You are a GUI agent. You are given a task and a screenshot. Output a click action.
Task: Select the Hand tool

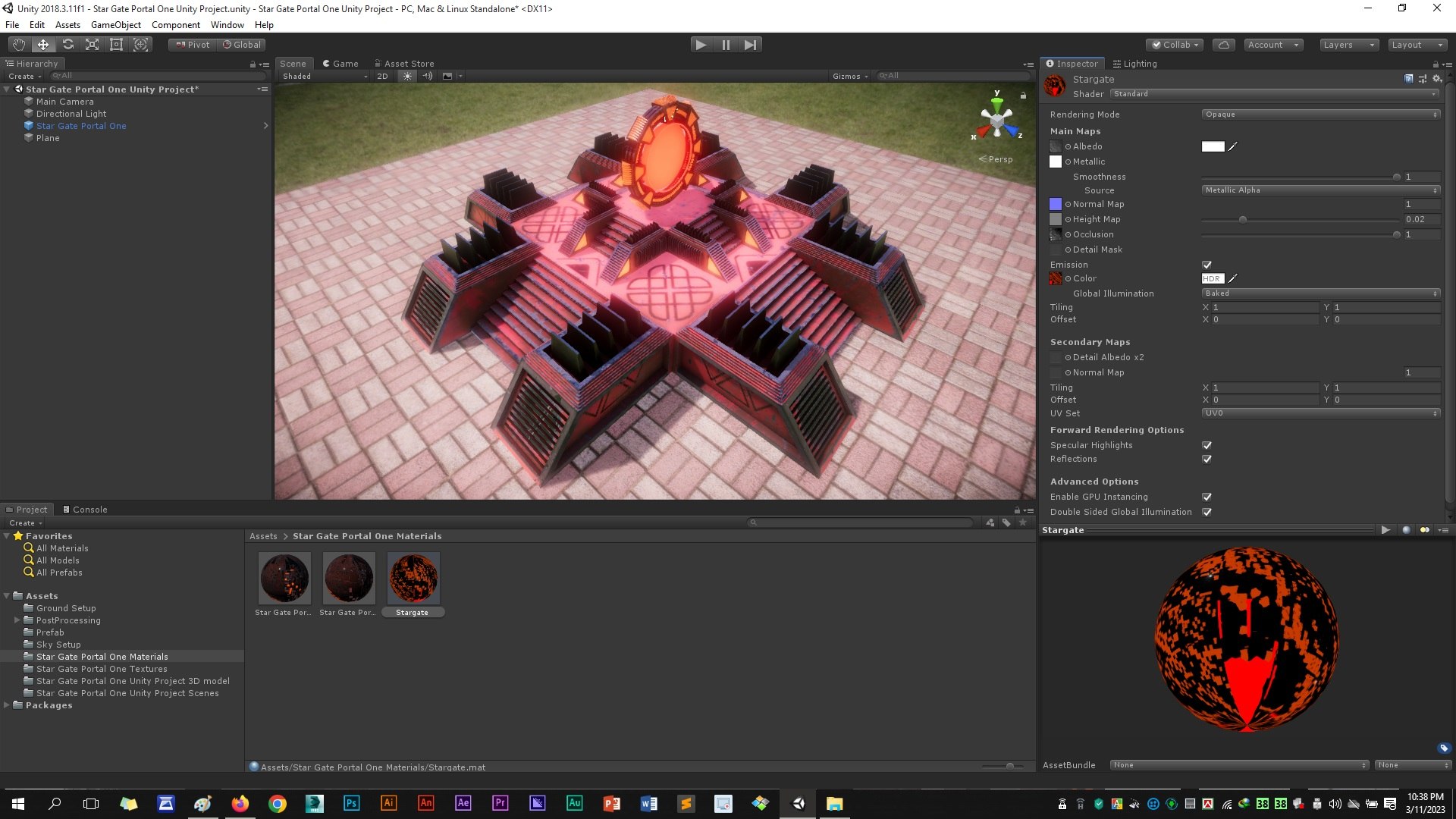19,45
